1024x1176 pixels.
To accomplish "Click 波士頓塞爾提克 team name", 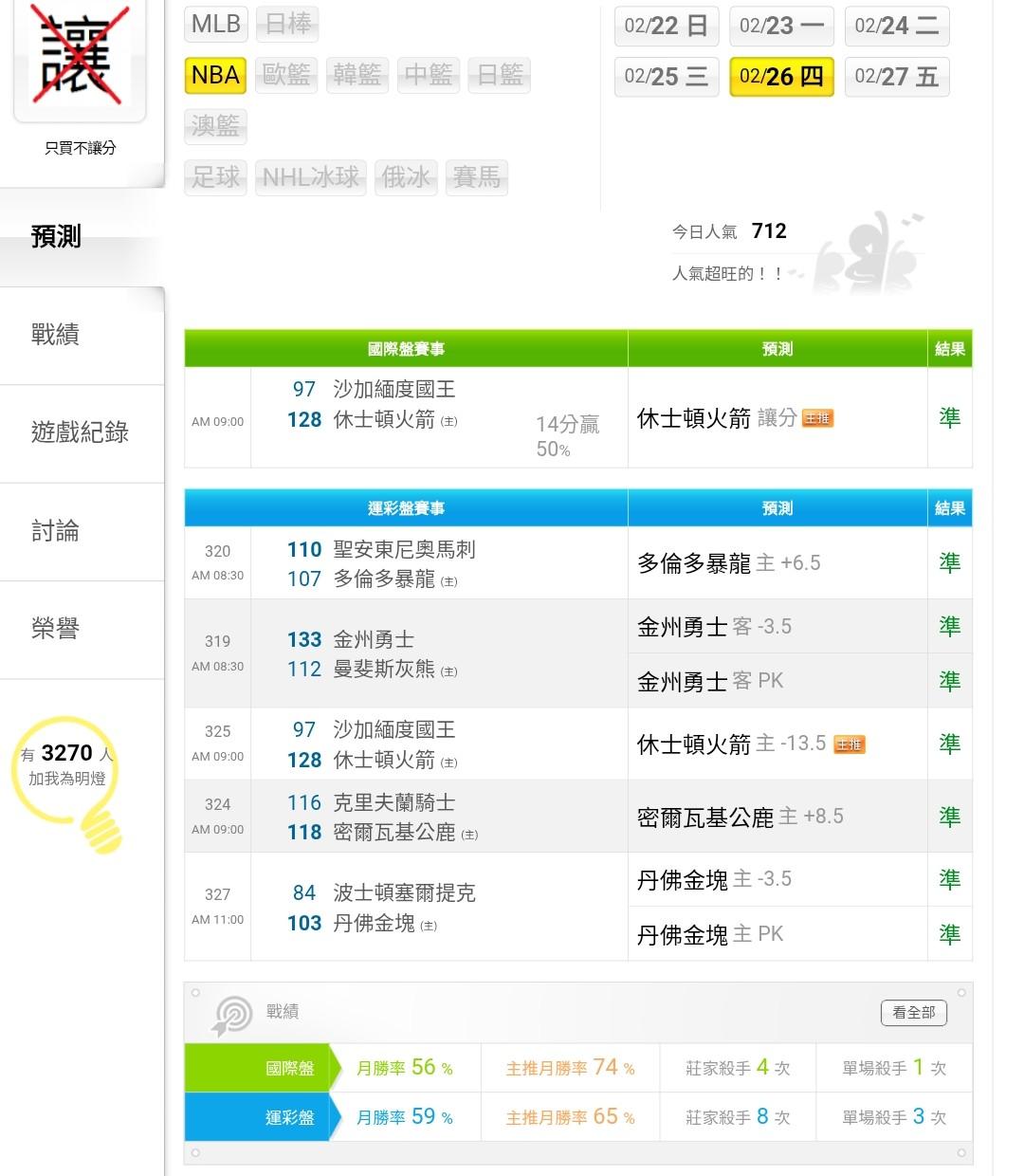I will (x=404, y=893).
